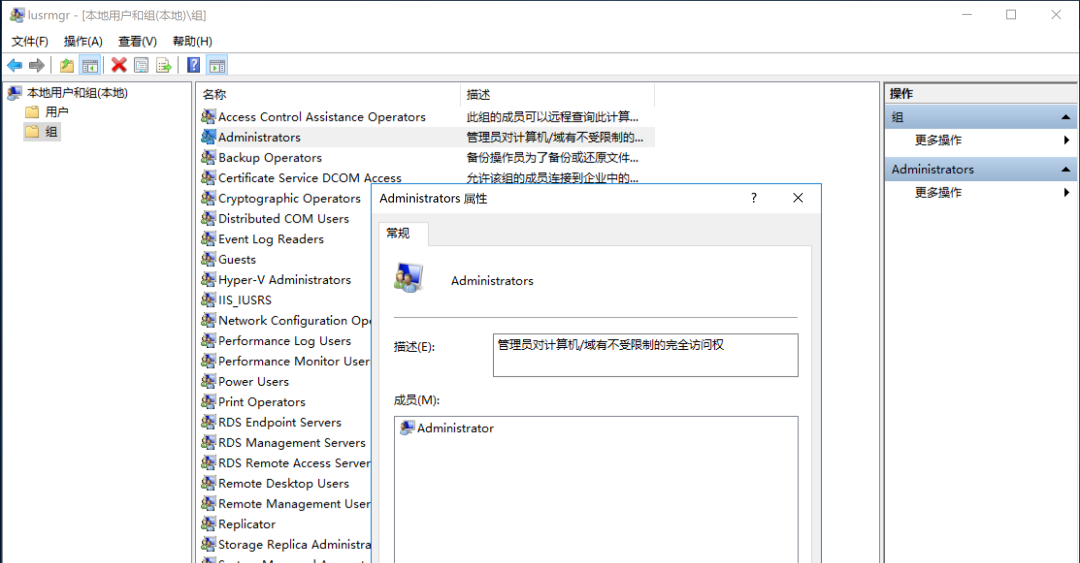
Task: Click the folder Up one level icon
Action: click(x=67, y=65)
